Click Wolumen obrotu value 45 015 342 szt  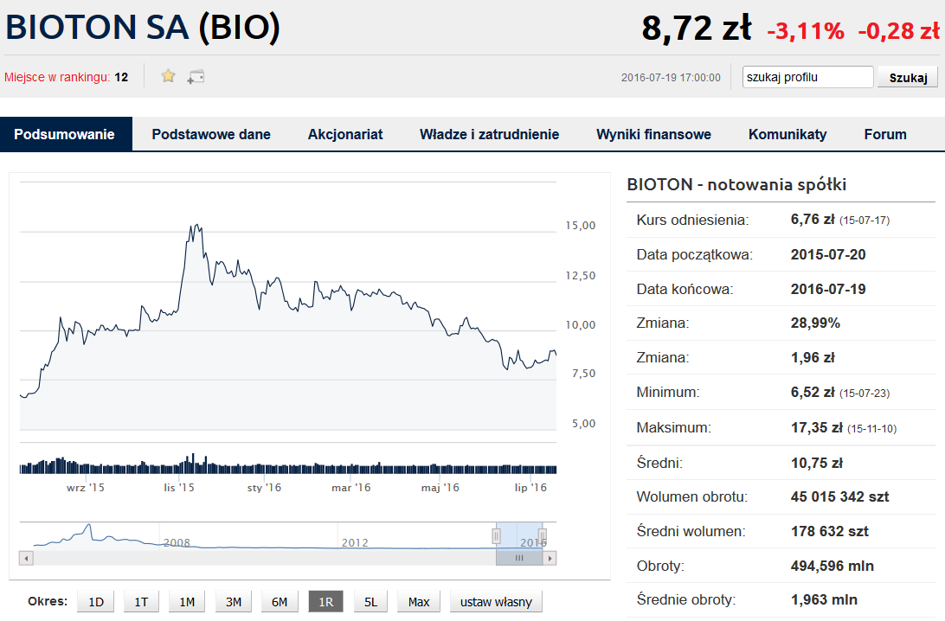(840, 497)
